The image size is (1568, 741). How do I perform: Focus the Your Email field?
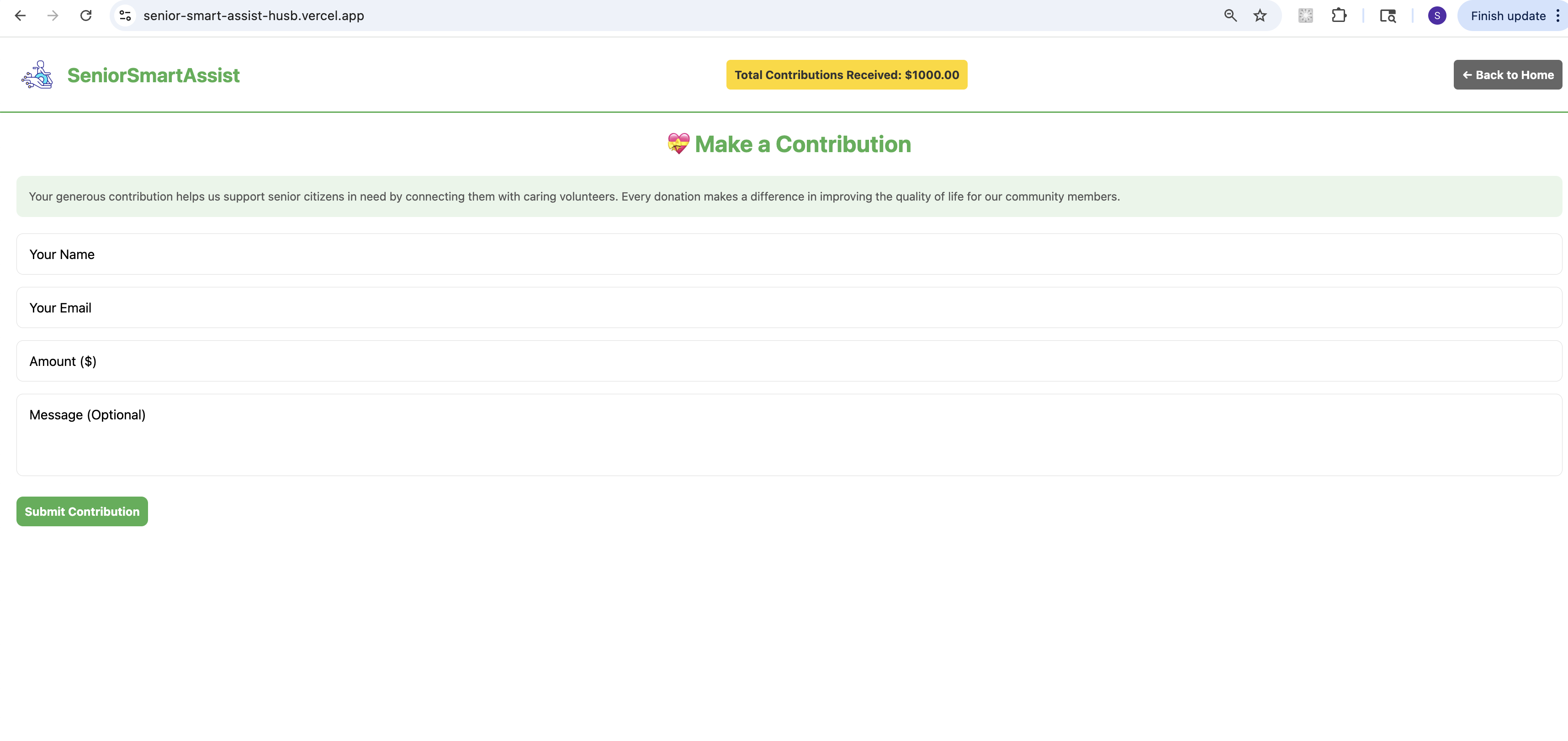pos(789,308)
